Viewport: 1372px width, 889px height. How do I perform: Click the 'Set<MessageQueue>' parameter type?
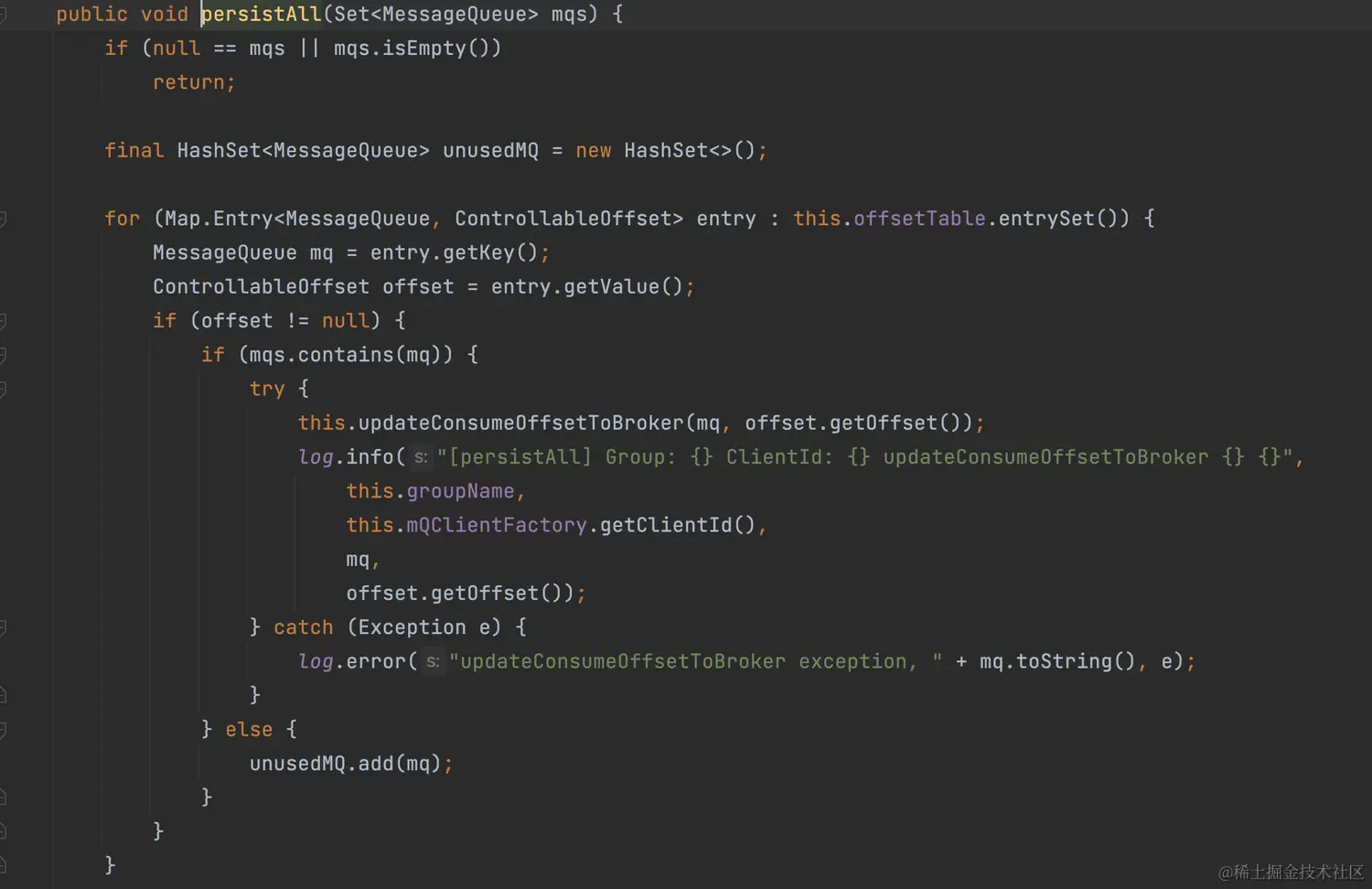(x=436, y=15)
